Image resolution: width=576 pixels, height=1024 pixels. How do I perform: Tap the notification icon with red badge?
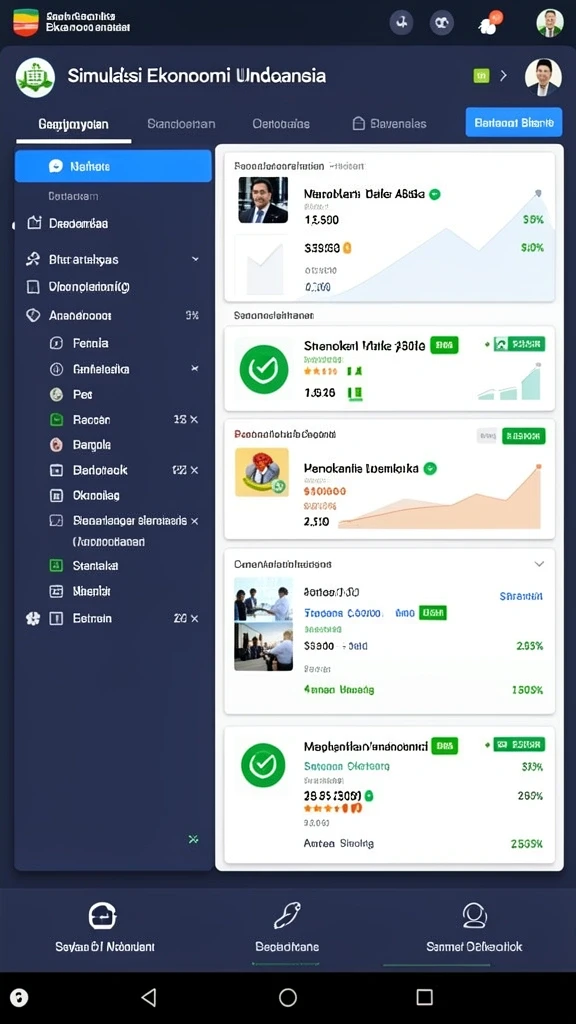pos(490,23)
